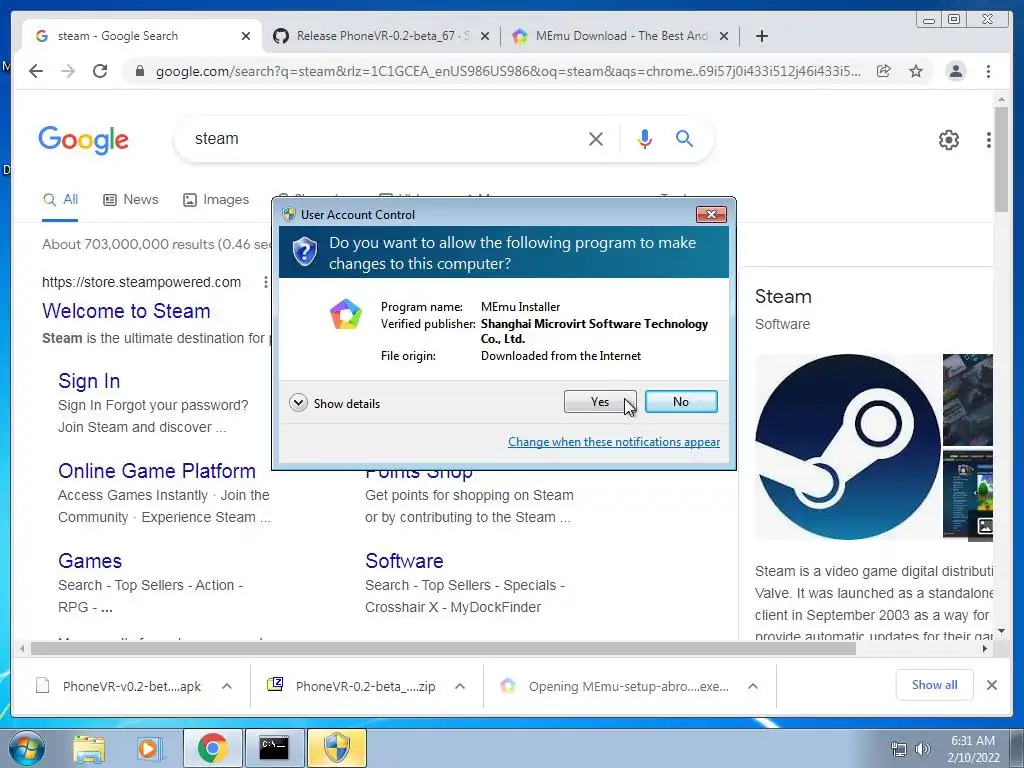Expand Show details chevron in UAC dialog
This screenshot has width=1024, height=768.
pyautogui.click(x=298, y=403)
